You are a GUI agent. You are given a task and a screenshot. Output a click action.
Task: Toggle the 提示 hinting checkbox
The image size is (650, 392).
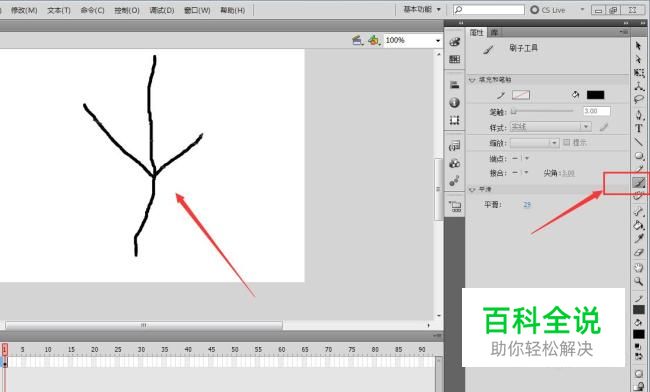coord(567,143)
